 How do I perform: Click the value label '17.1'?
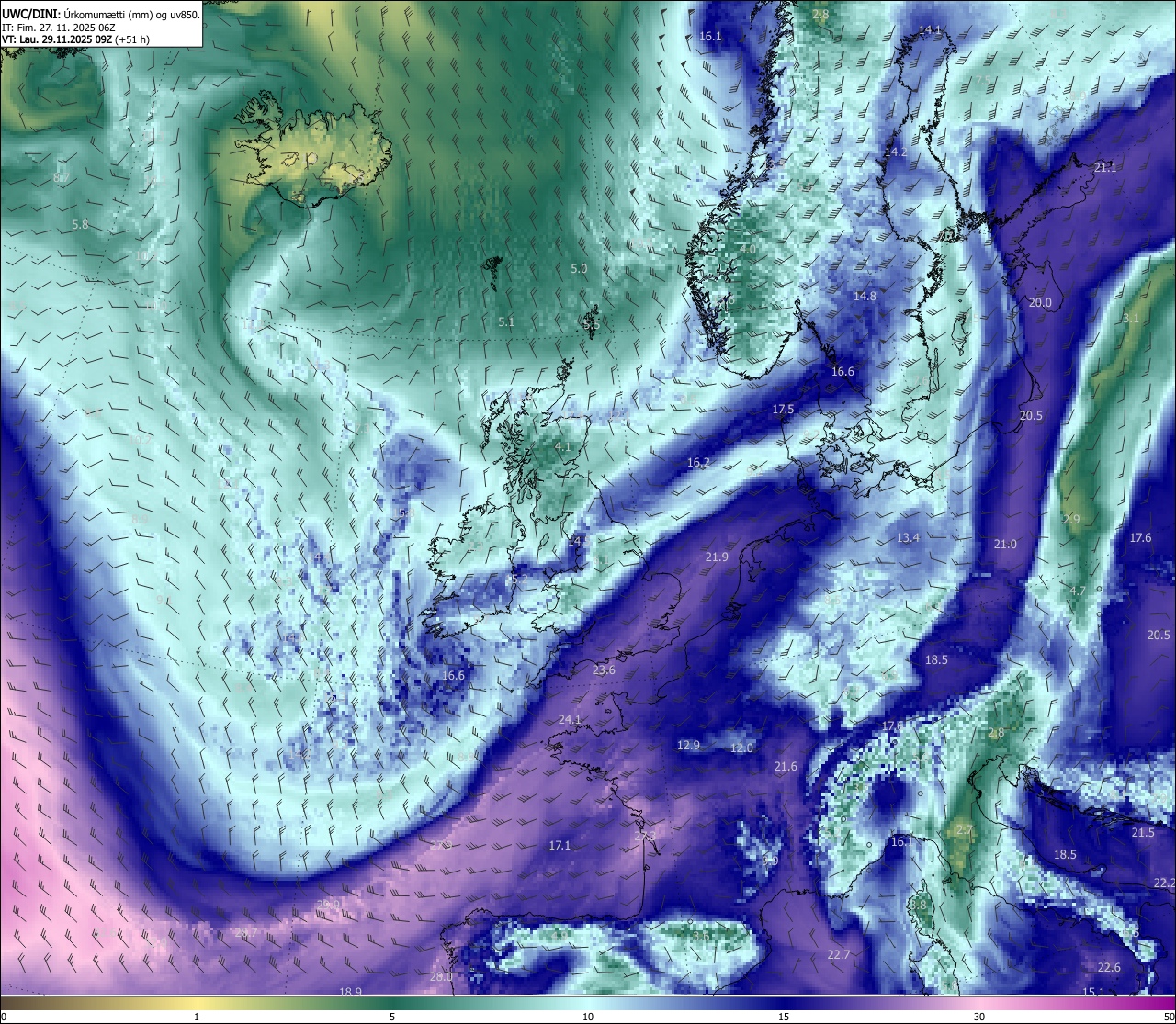click(560, 846)
